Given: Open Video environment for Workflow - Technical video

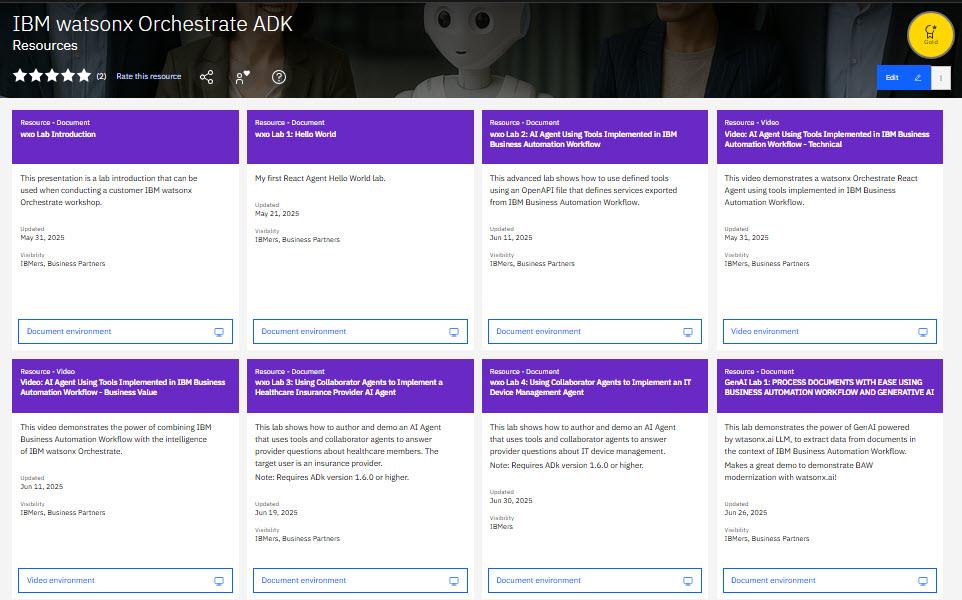Looking at the screenshot, I should pos(829,331).
